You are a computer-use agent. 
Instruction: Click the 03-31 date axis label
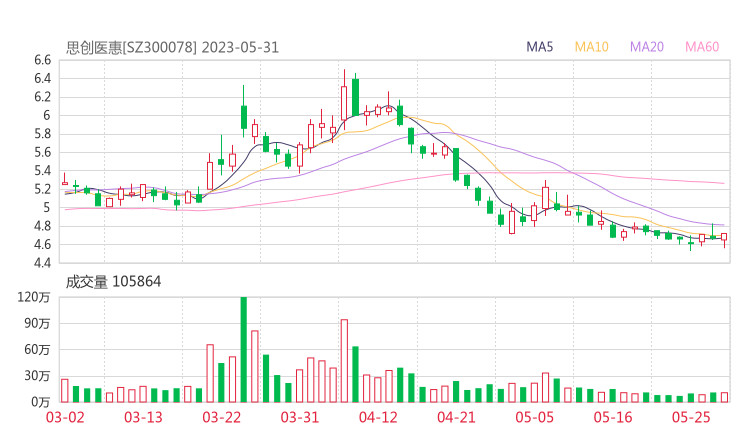[300, 417]
